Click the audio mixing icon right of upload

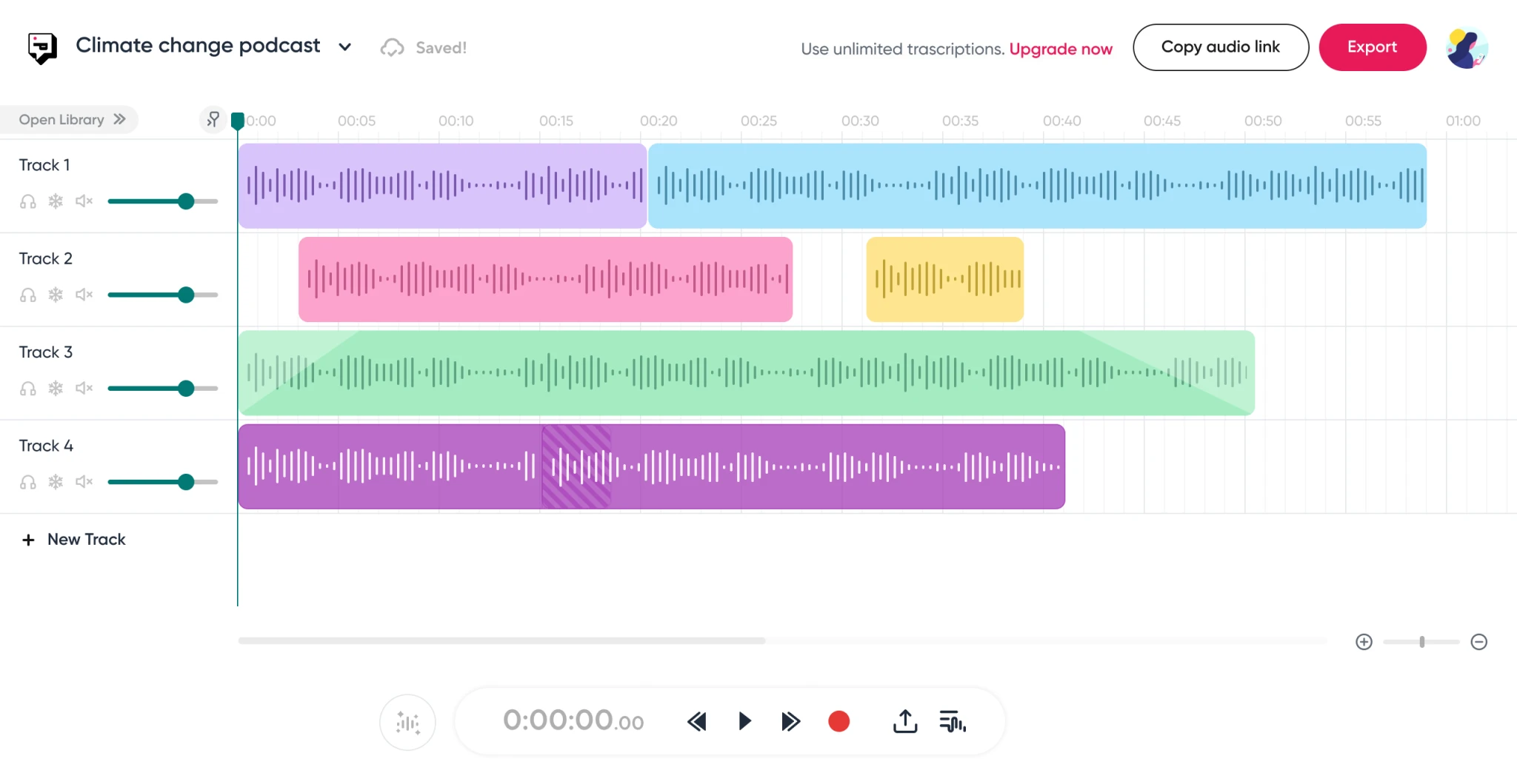[953, 721]
